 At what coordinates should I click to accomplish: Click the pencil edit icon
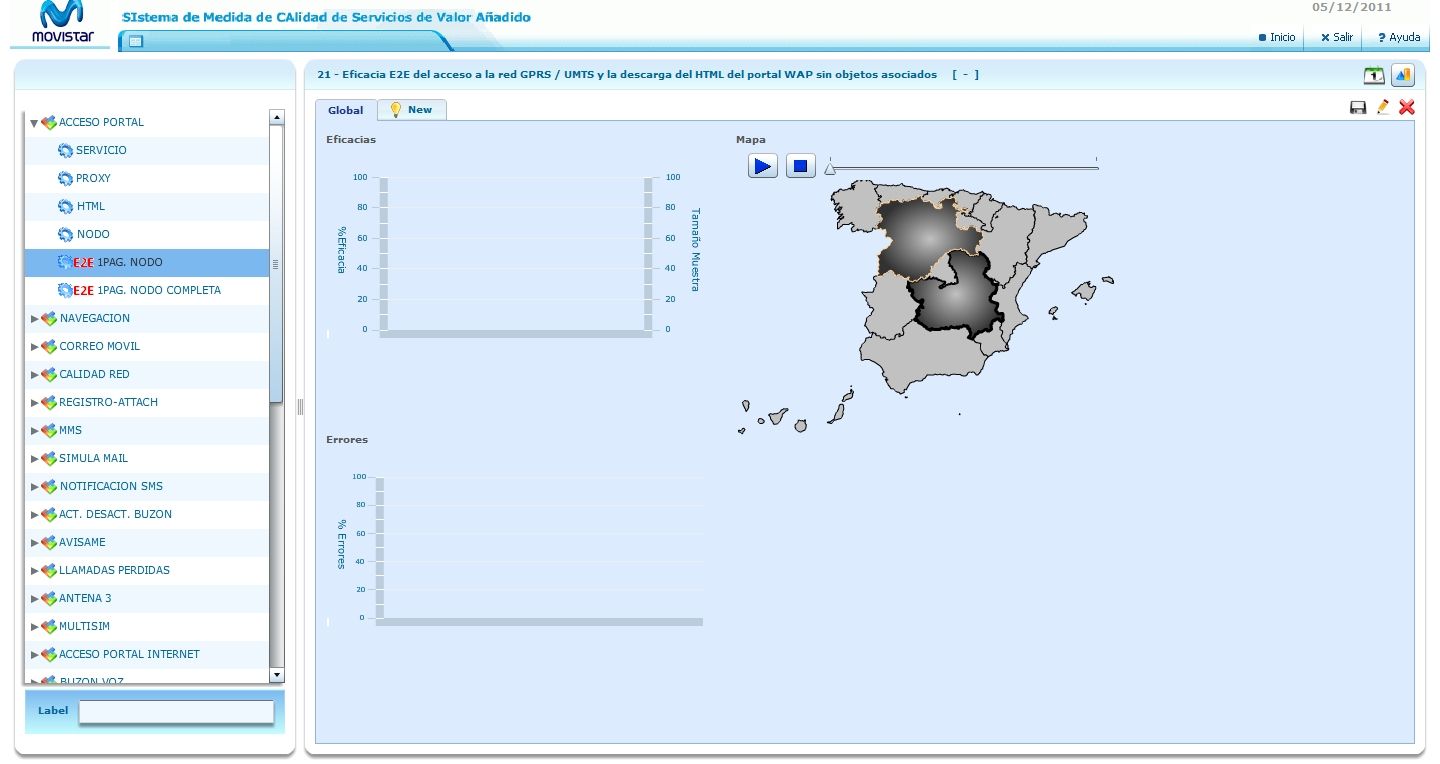(1383, 107)
